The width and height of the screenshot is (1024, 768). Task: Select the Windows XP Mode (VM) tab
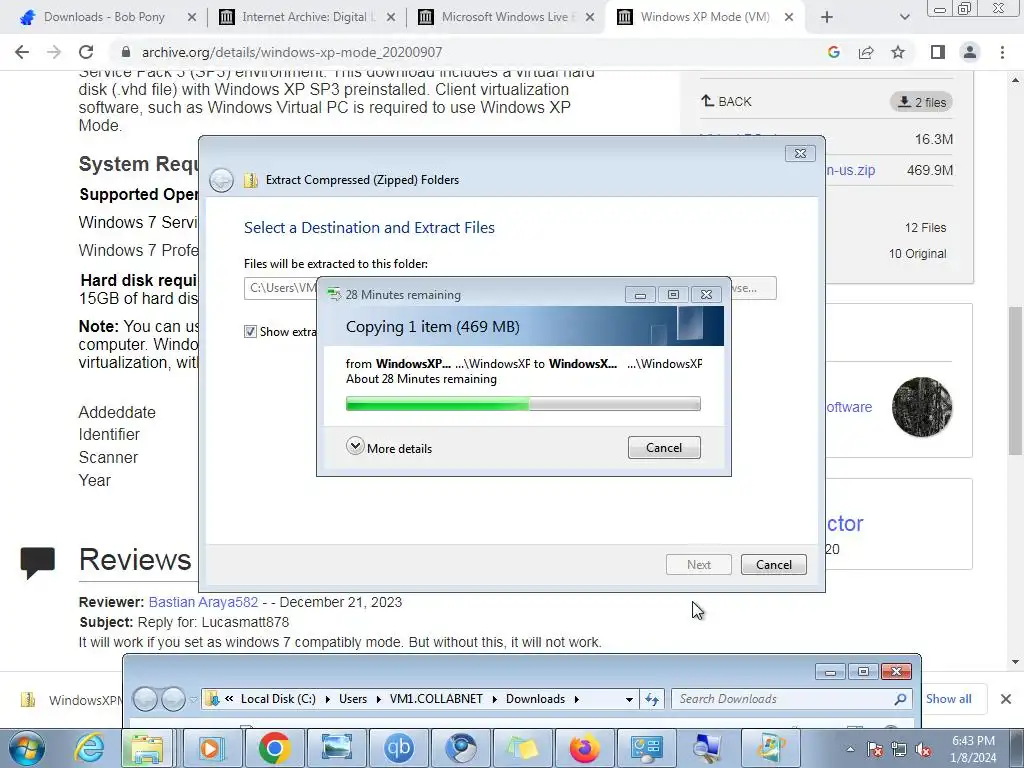[x=705, y=17]
